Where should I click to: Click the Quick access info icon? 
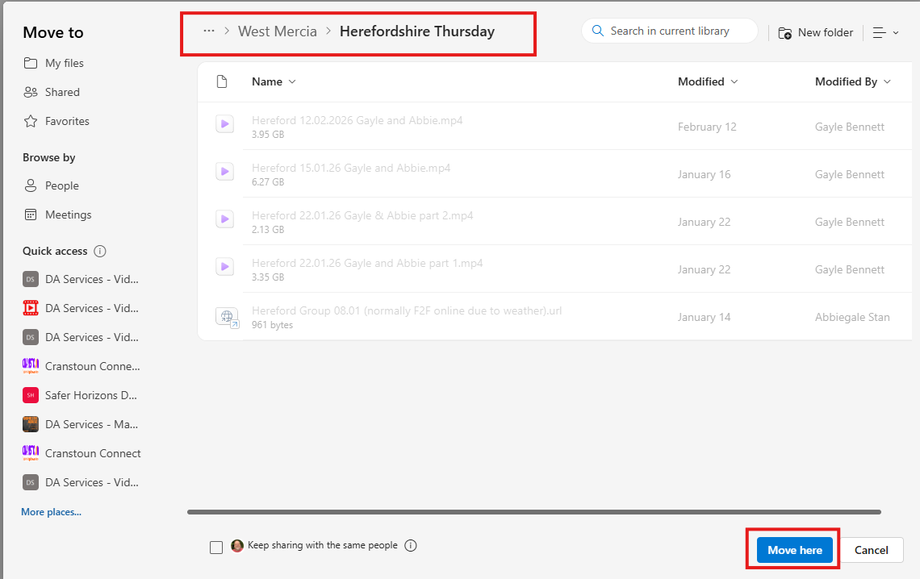point(100,251)
